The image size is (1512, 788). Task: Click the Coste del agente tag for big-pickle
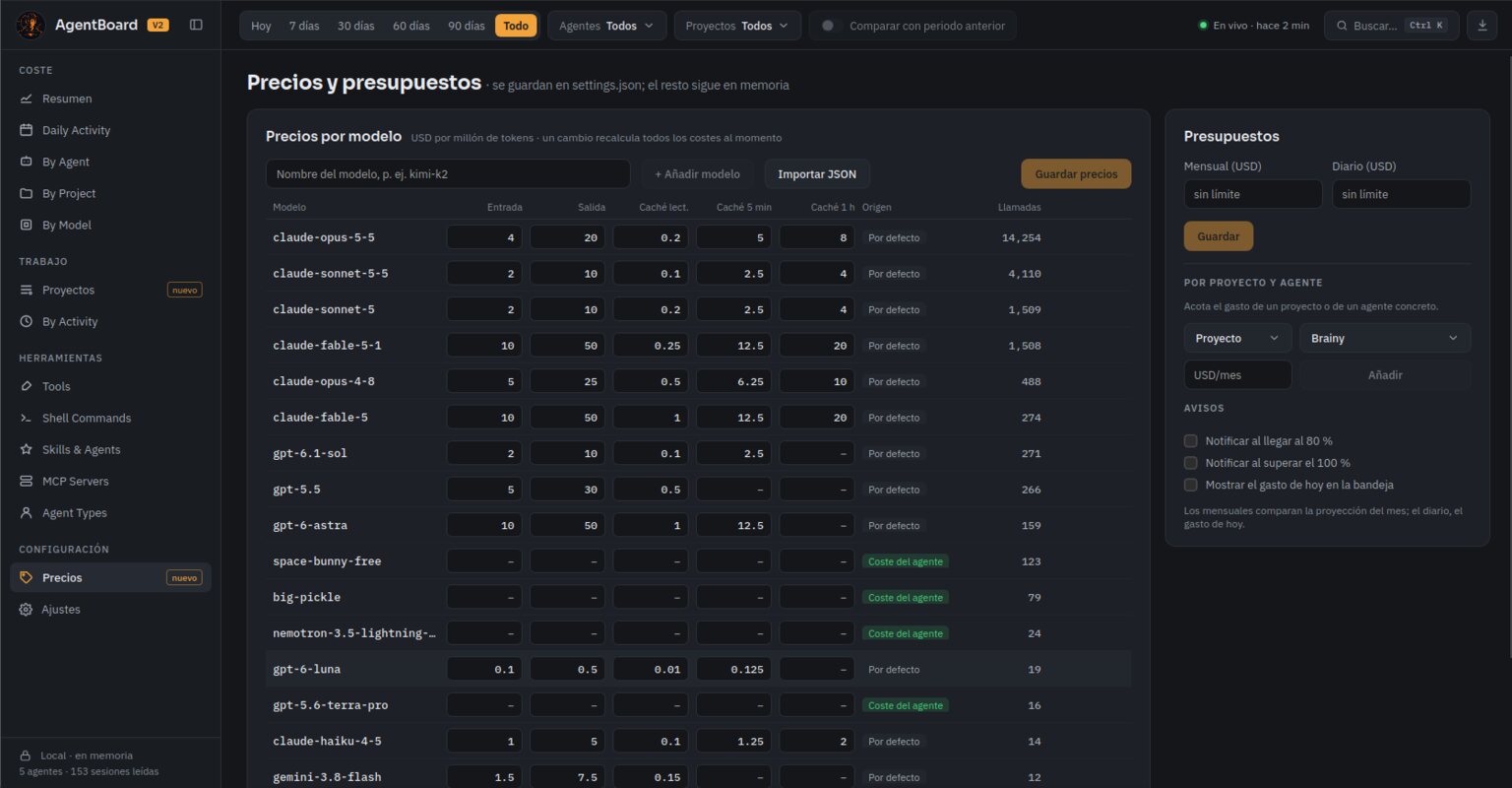click(906, 598)
